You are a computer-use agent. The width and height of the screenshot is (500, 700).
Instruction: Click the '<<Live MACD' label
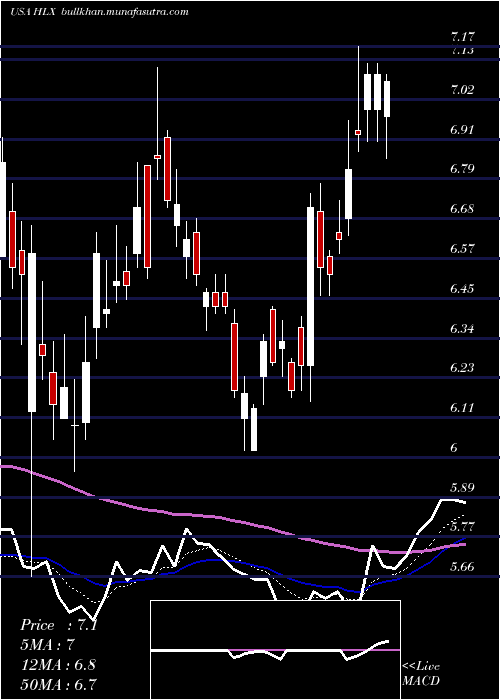tap(421, 674)
